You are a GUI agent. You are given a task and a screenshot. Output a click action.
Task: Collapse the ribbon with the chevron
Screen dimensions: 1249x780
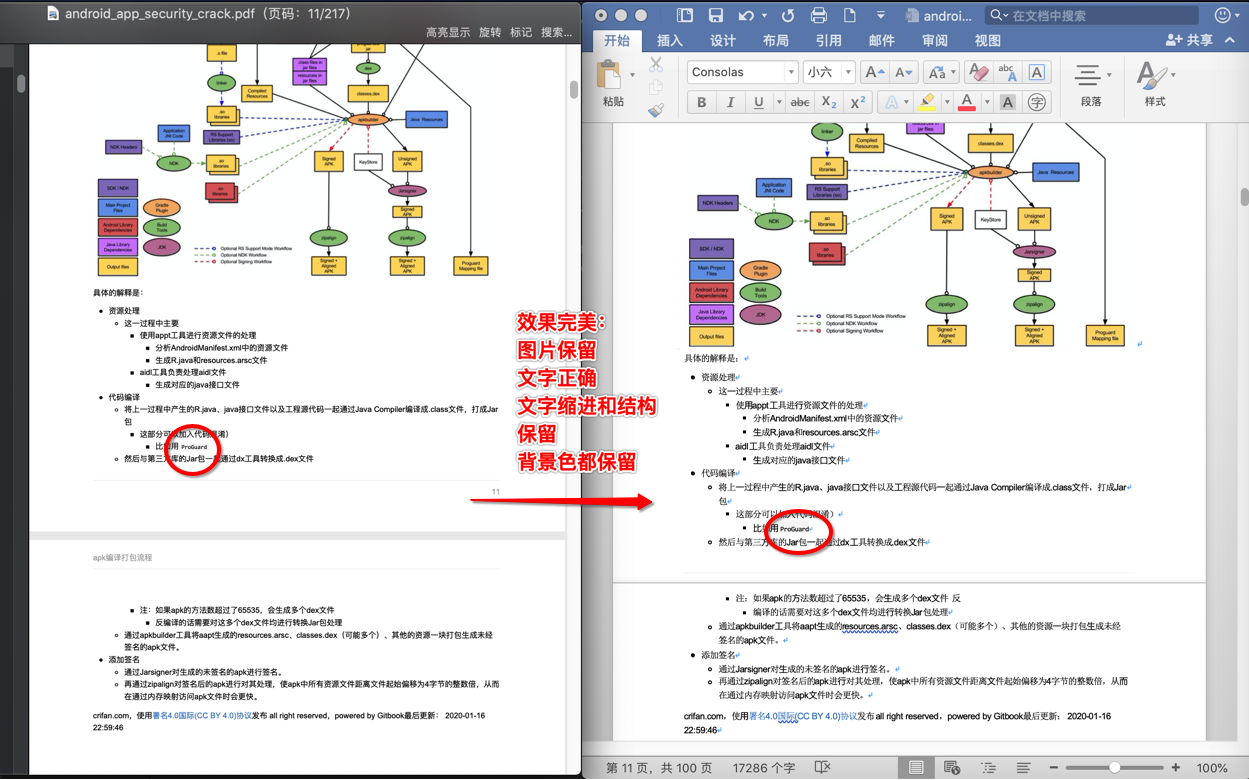(1230, 40)
